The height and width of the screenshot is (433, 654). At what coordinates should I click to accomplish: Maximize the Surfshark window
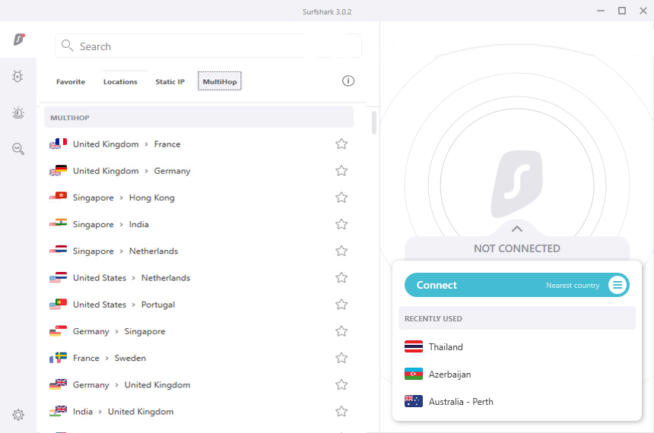(x=622, y=11)
